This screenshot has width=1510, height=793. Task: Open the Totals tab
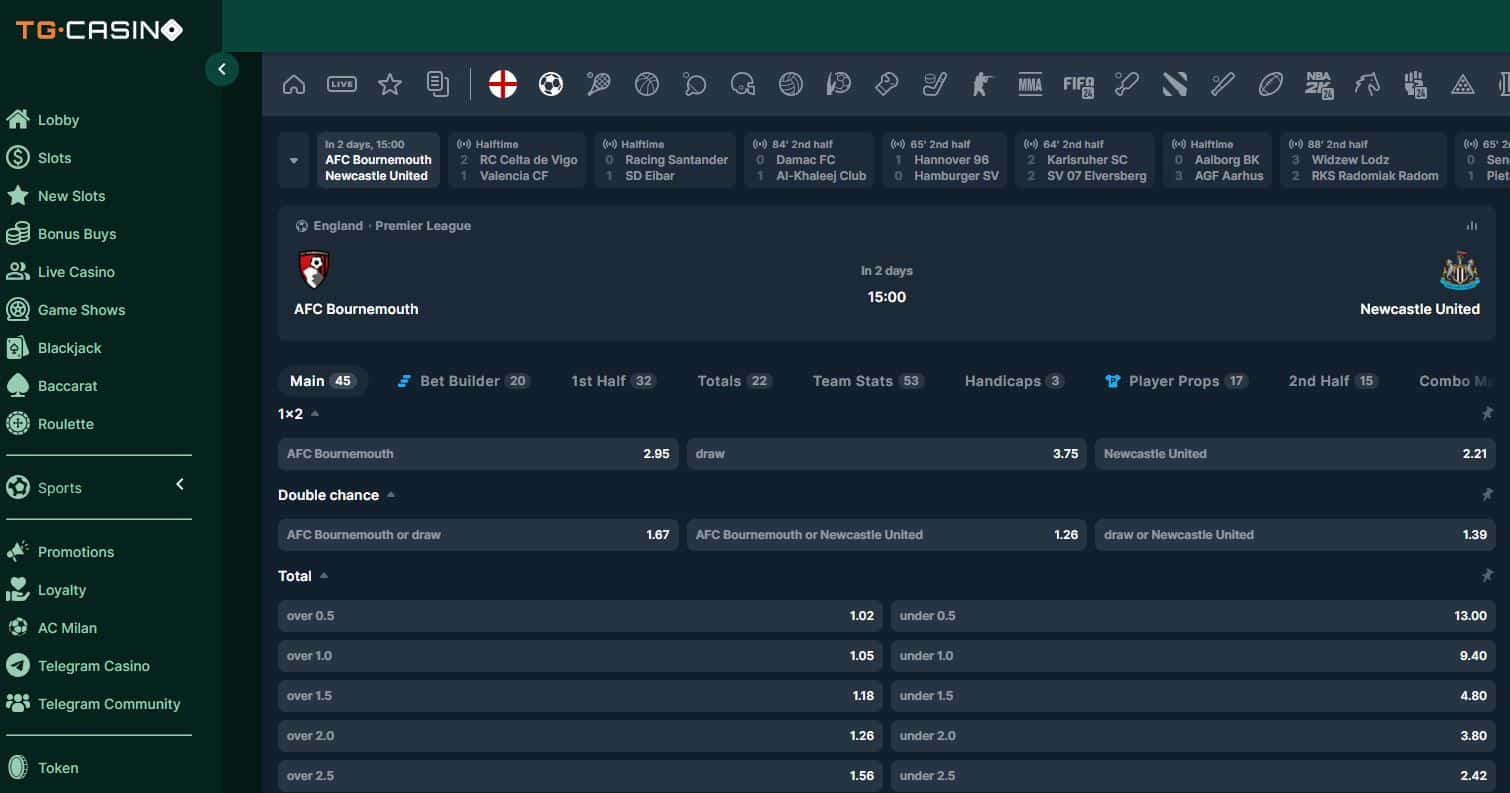click(x=734, y=381)
